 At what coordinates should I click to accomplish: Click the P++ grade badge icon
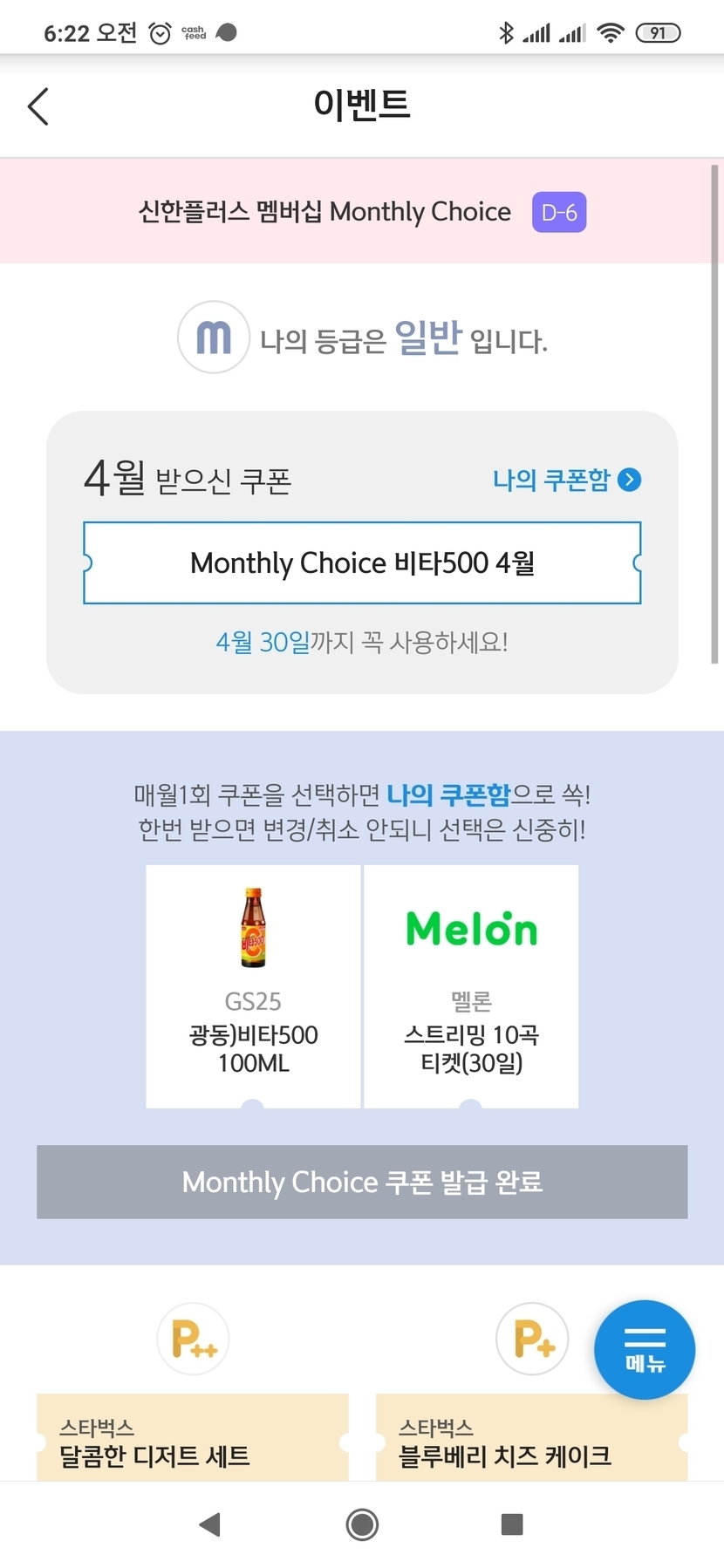click(194, 1339)
